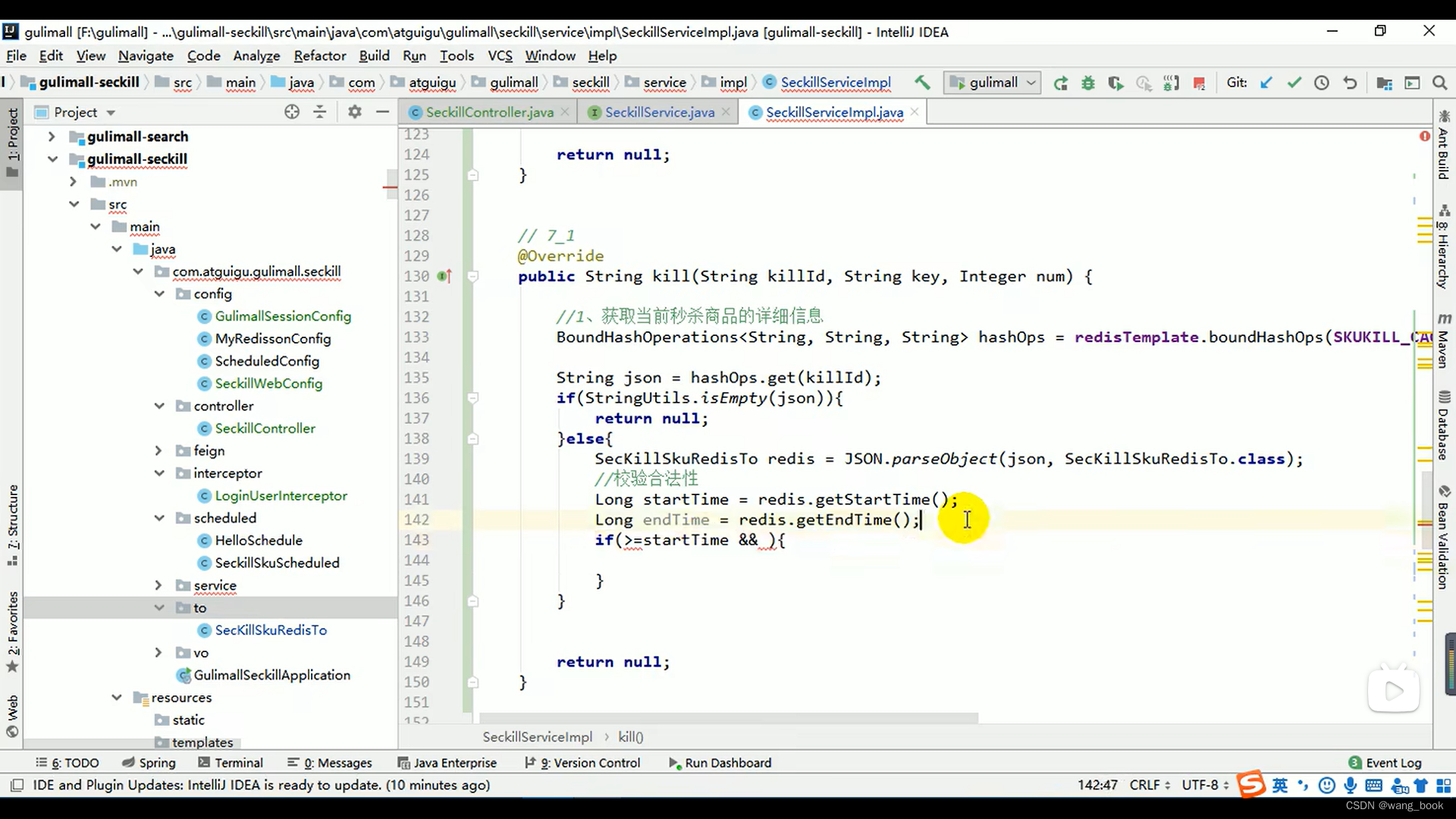Viewport: 1456px width, 819px height.
Task: Toggle the Web side tab
Action: pyautogui.click(x=12, y=716)
